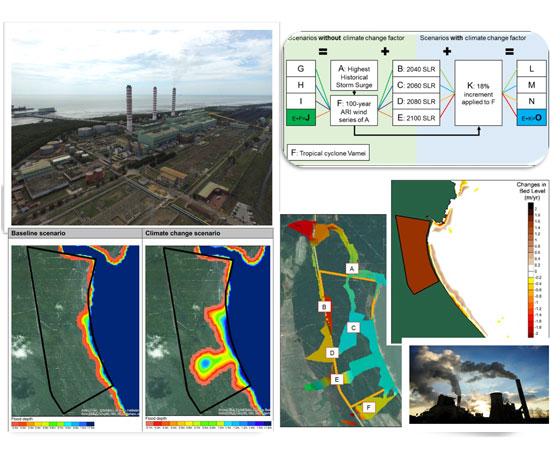Click 'Scenarios without climate change factor' heading
This screenshot has width=550, height=450.
tap(346, 38)
